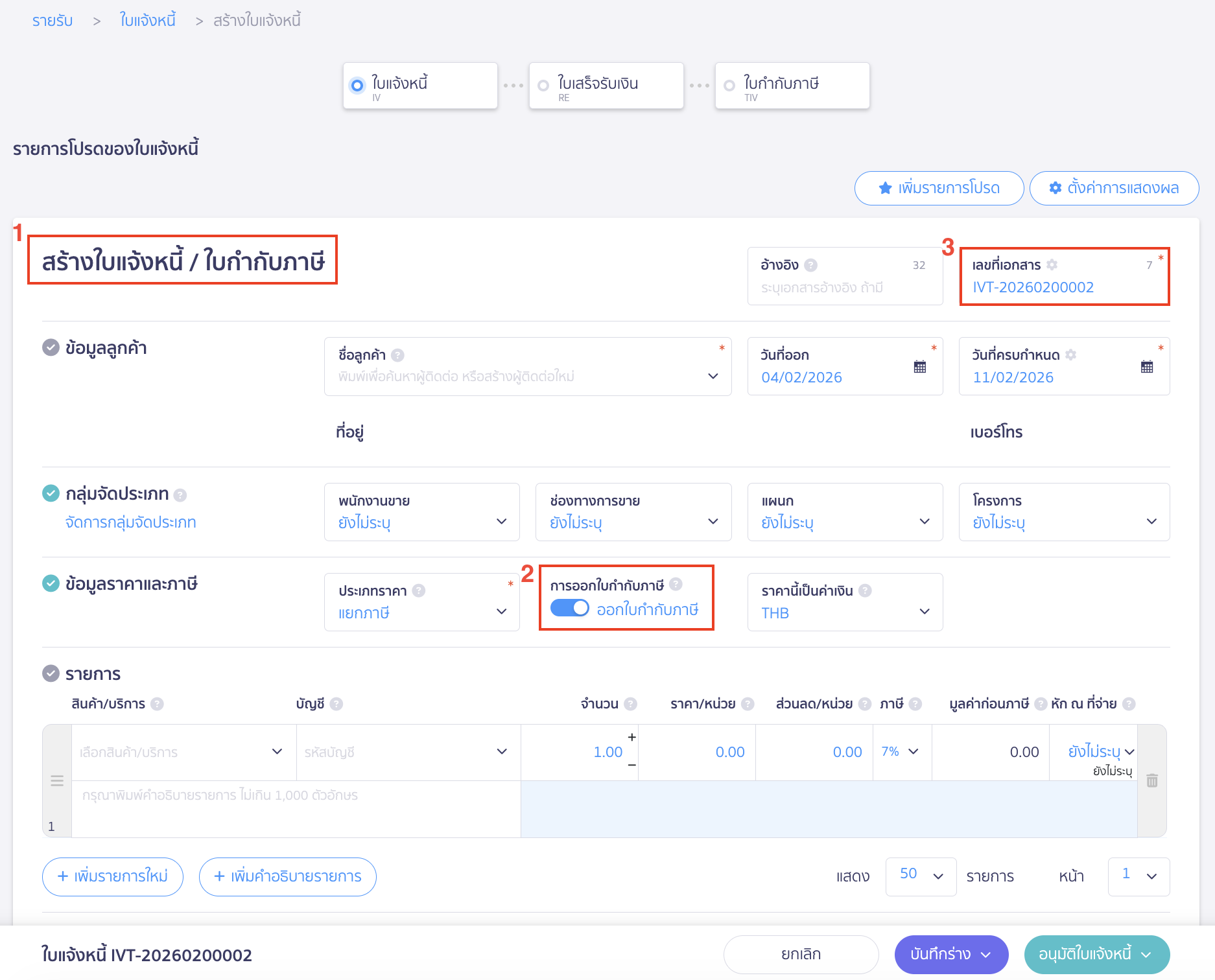Click the drag handle on item row 1
This screenshot has width=1215, height=980.
pyautogui.click(x=57, y=780)
